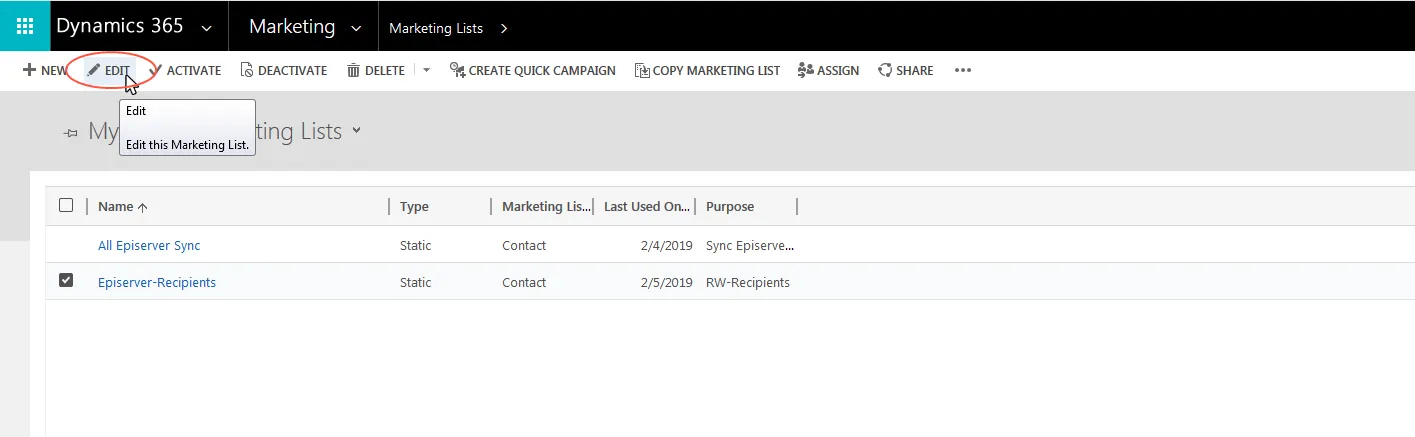Select the 2/4/2019 date cell
The height and width of the screenshot is (437, 1415).
(666, 245)
